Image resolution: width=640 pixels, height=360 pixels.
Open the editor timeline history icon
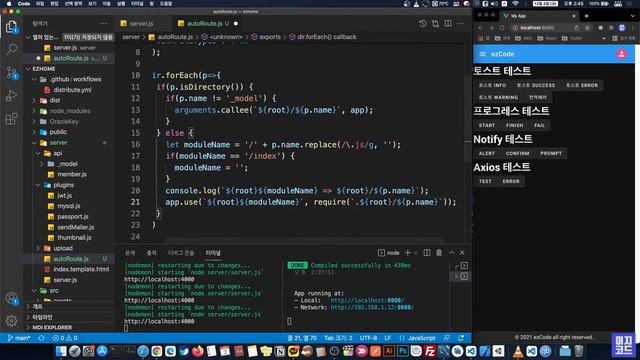(x=422, y=24)
